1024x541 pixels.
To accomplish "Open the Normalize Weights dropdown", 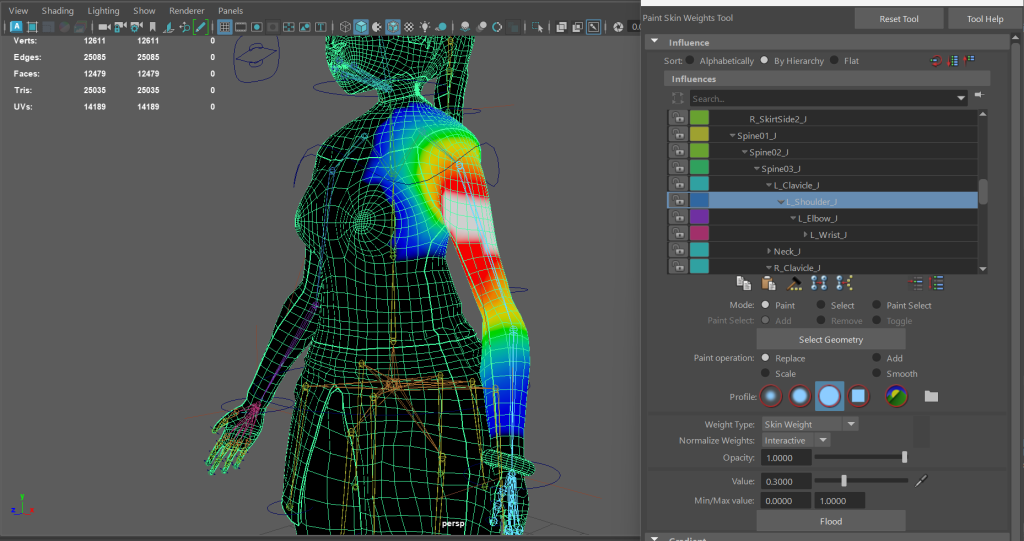I will pyautogui.click(x=795, y=440).
